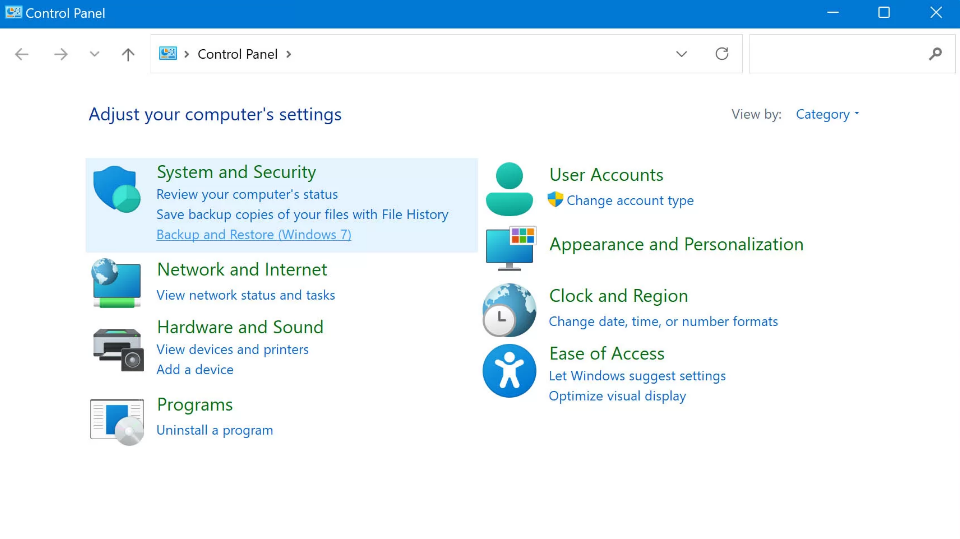
Task: Click the Appearance and Personalization monitor icon
Action: [x=510, y=248]
